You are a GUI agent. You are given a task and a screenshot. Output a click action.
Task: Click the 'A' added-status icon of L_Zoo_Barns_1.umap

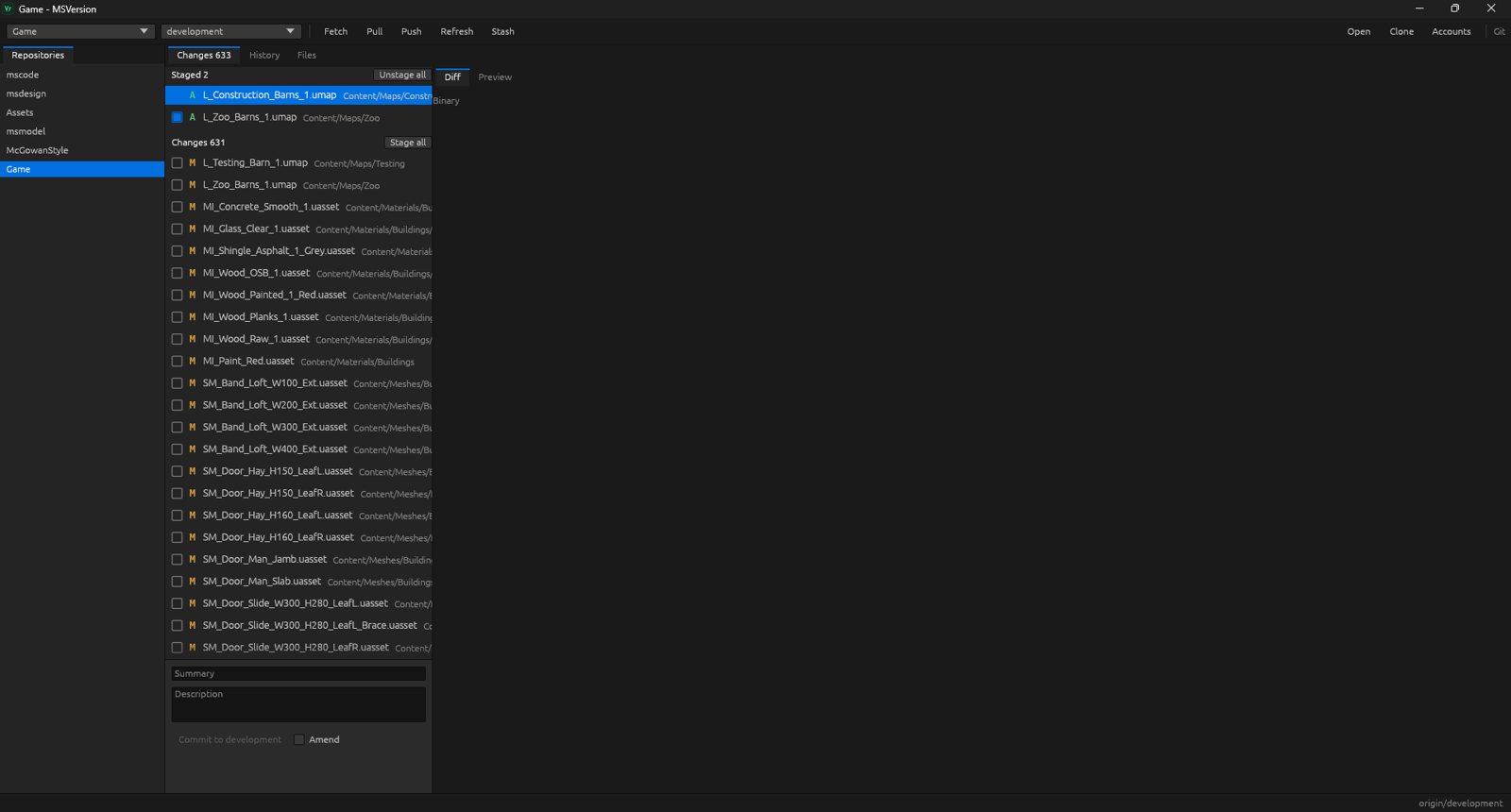click(x=192, y=117)
